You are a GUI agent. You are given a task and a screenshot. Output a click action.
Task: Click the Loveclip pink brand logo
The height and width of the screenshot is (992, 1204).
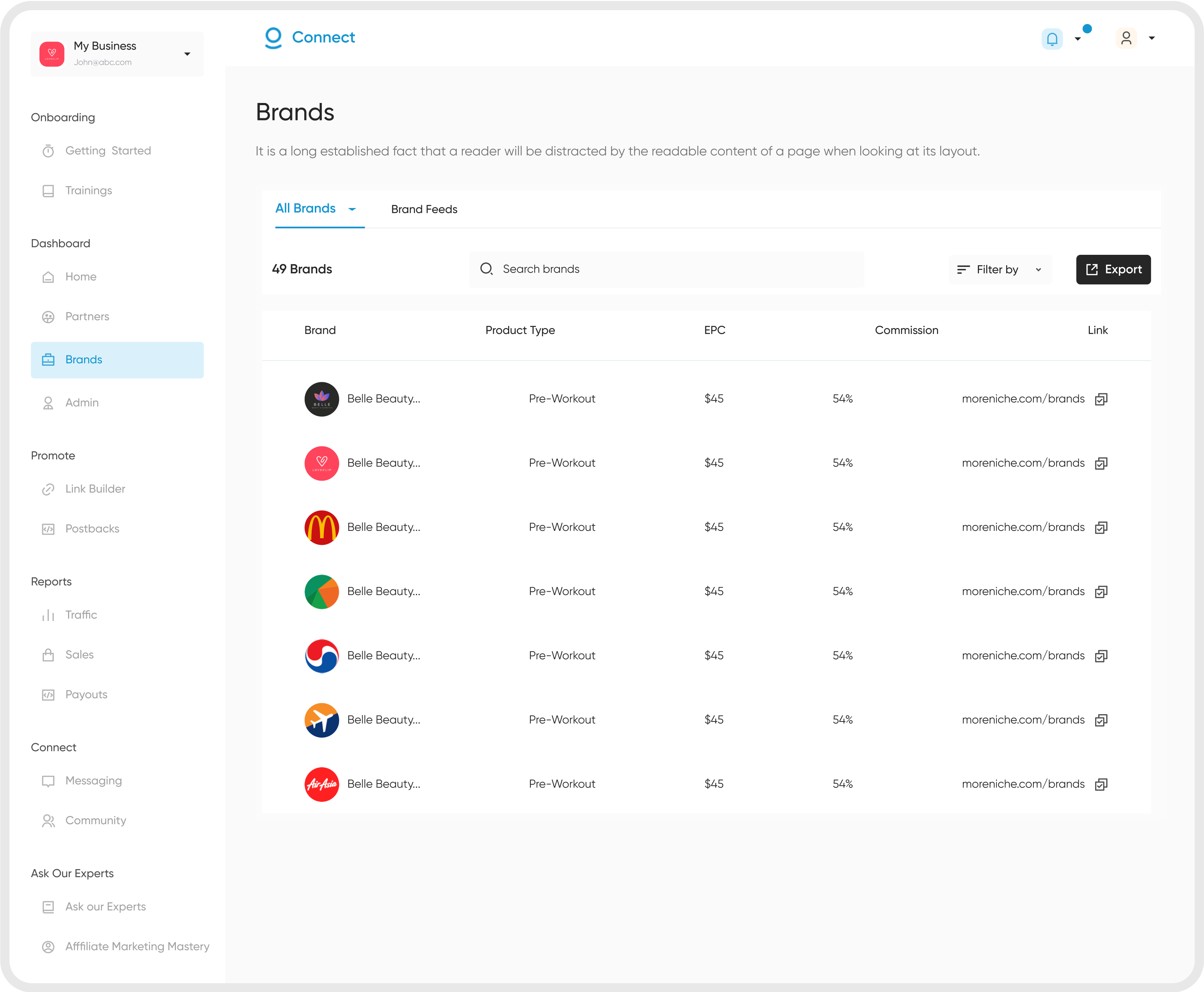[322, 463]
